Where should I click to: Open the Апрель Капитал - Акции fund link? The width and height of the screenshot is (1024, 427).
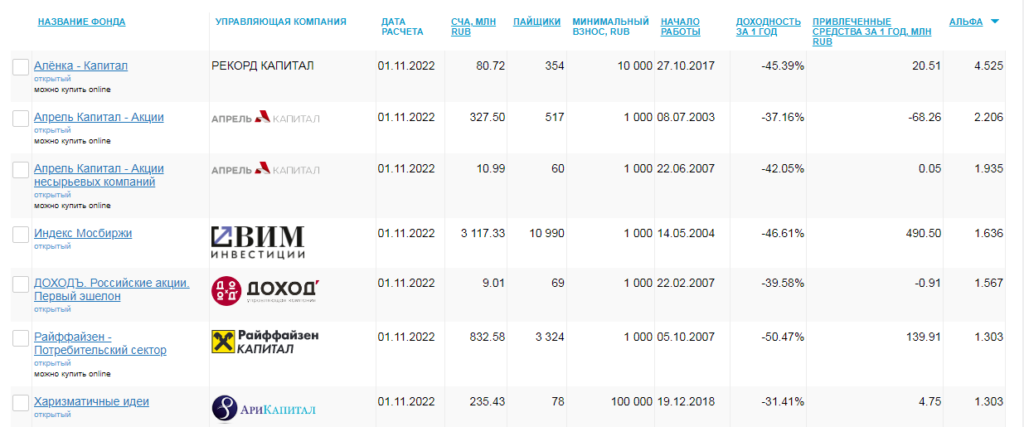(x=99, y=118)
